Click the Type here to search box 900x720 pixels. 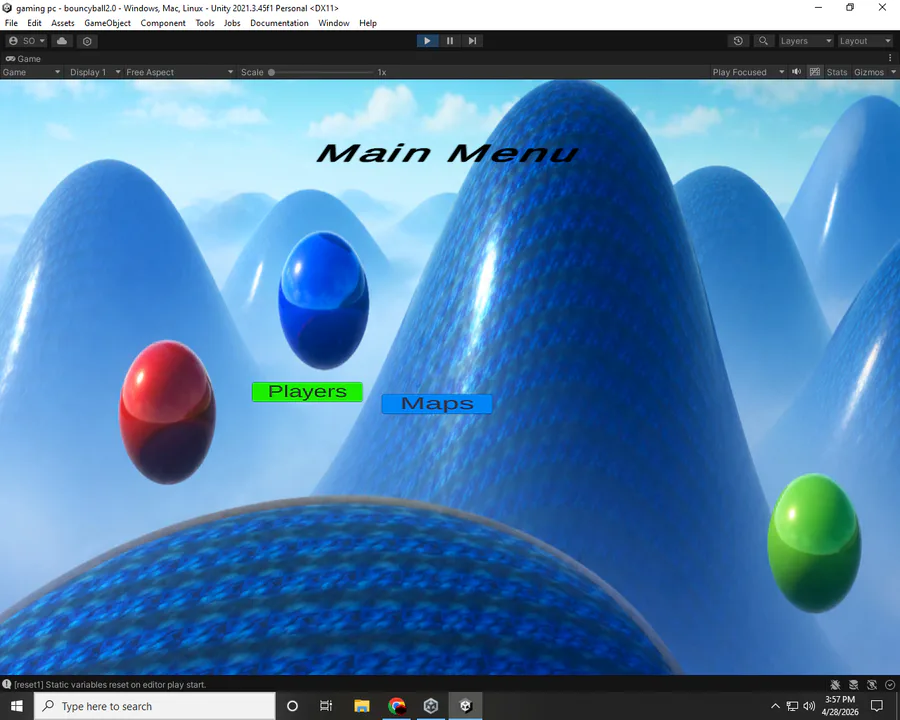click(155, 706)
